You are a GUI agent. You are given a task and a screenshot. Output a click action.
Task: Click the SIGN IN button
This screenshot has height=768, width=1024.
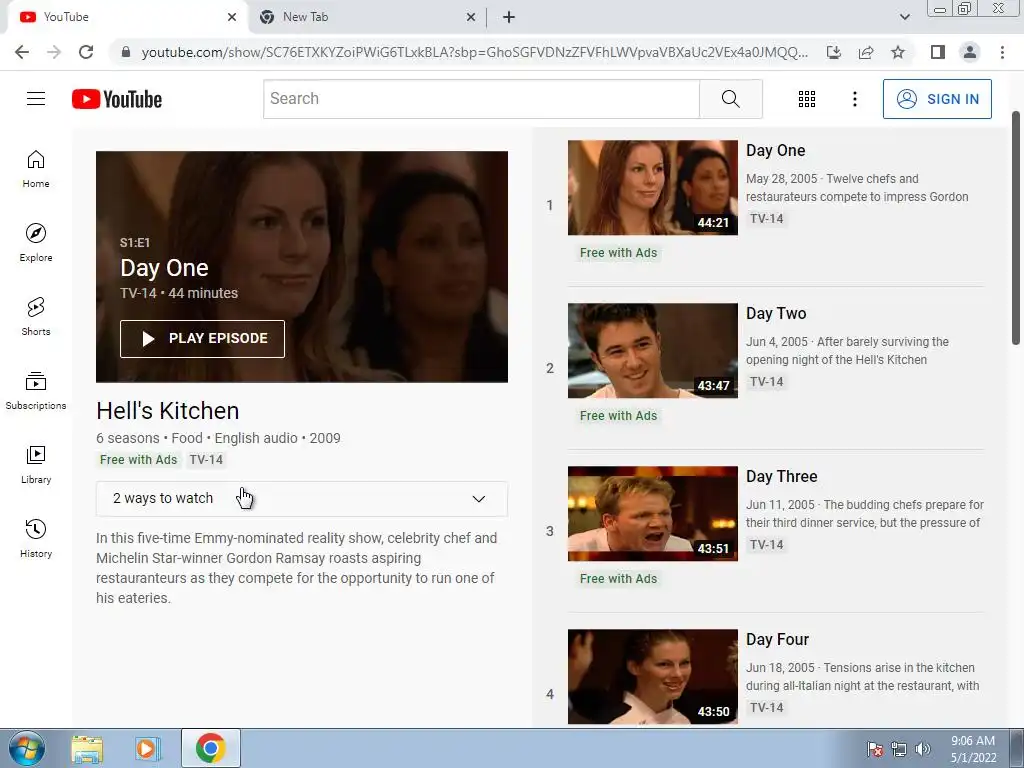(937, 99)
